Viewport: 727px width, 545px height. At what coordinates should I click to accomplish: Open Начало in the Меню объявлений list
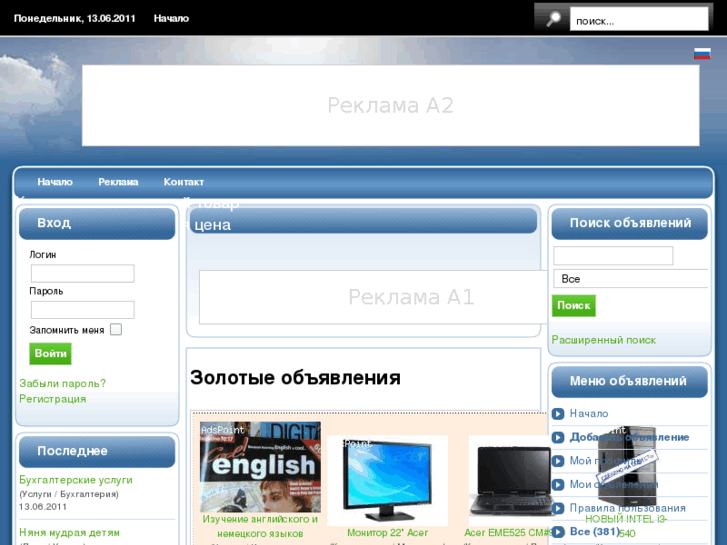click(x=589, y=413)
